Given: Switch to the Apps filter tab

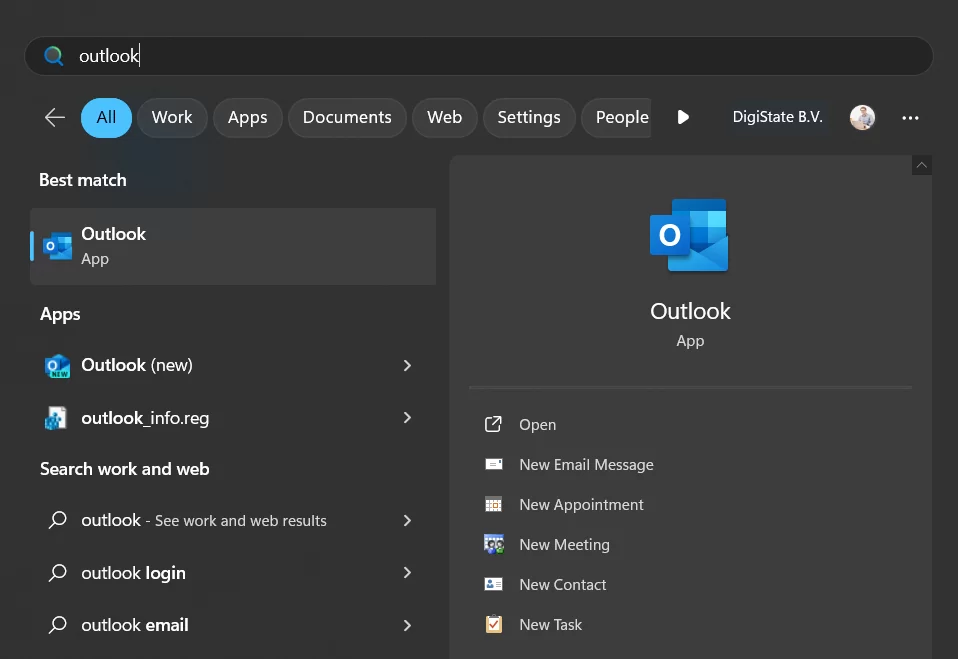Looking at the screenshot, I should [247, 117].
